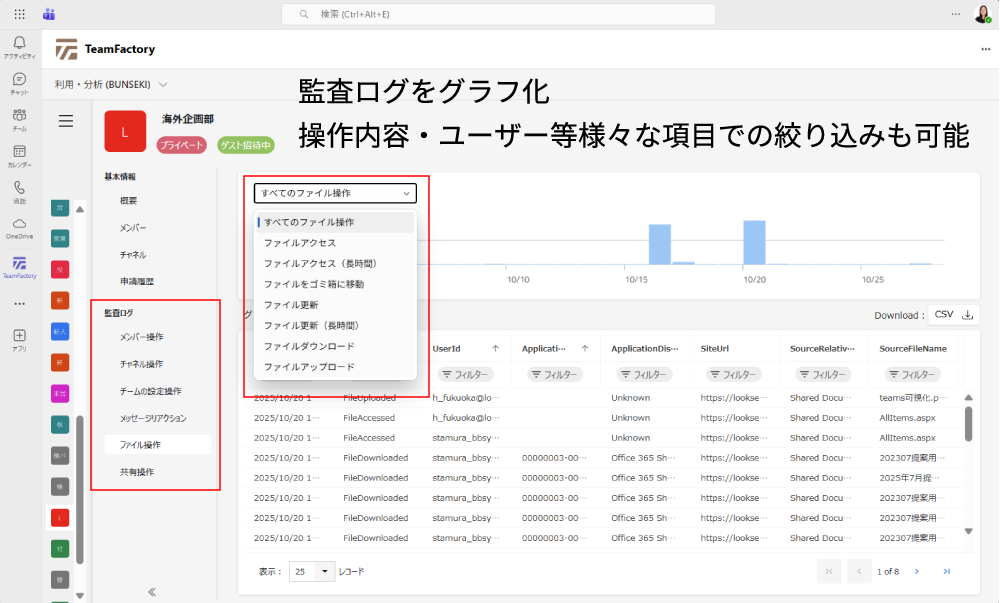Open the app launcher waffle icon

point(19,14)
